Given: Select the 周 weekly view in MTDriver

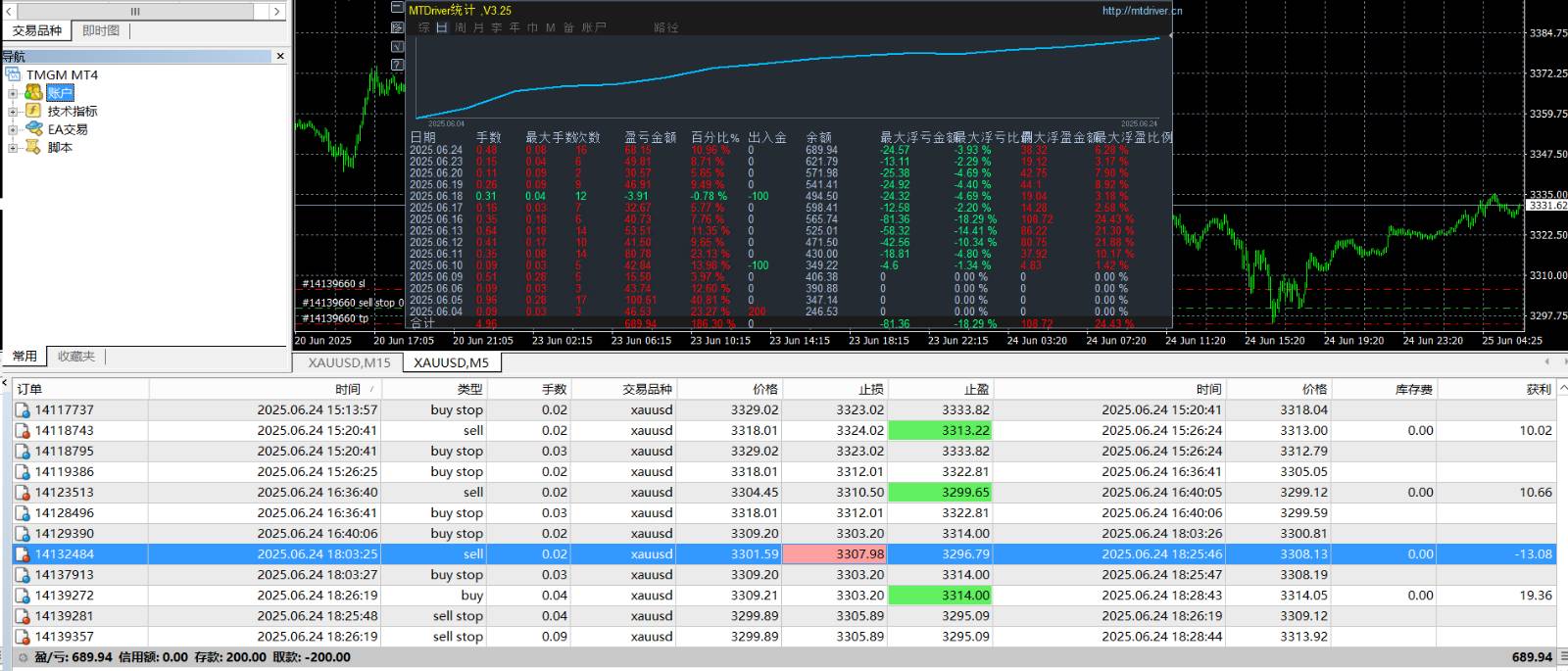Looking at the screenshot, I should click(461, 27).
